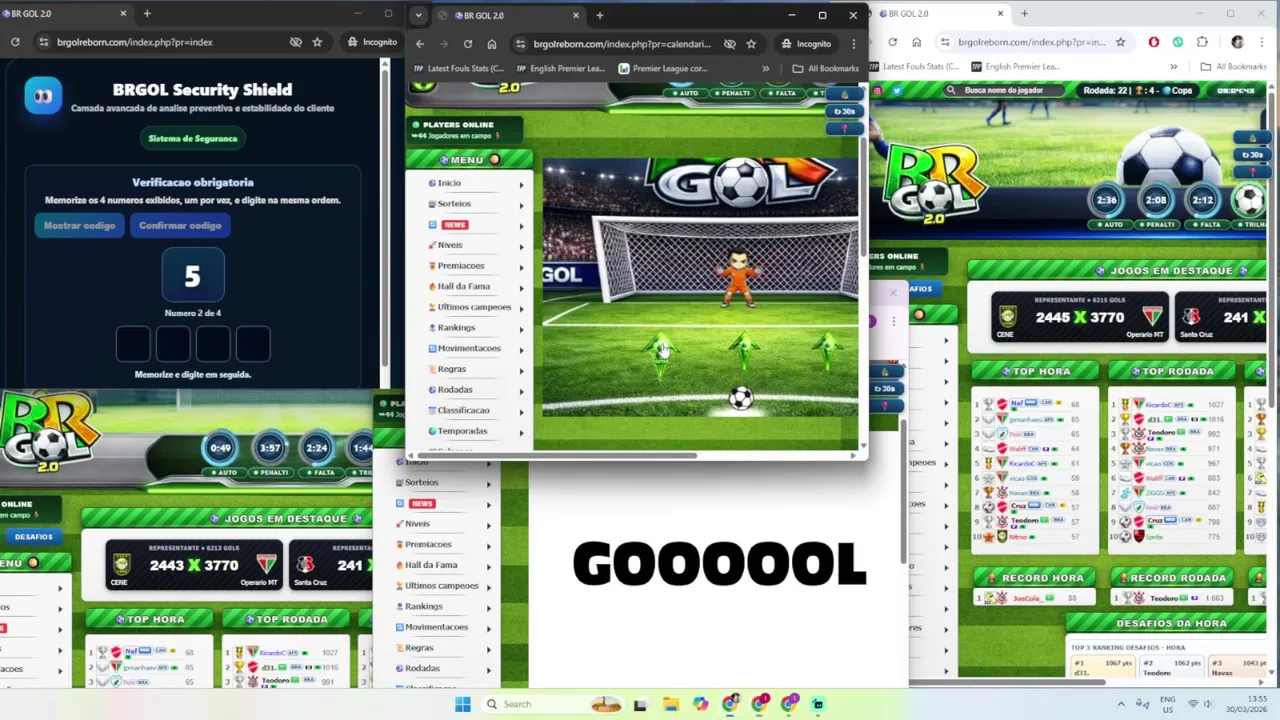The width and height of the screenshot is (1280, 720).
Task: Open File Explorer from the taskbar
Action: click(670, 704)
